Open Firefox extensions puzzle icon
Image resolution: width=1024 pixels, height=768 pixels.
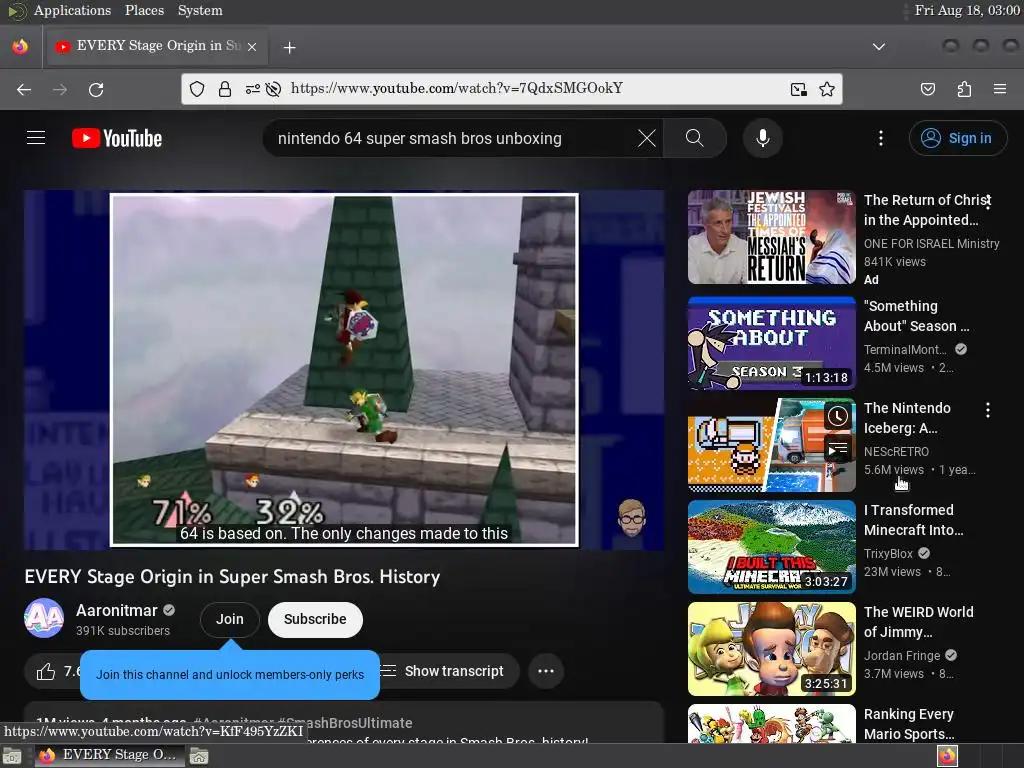(x=964, y=89)
